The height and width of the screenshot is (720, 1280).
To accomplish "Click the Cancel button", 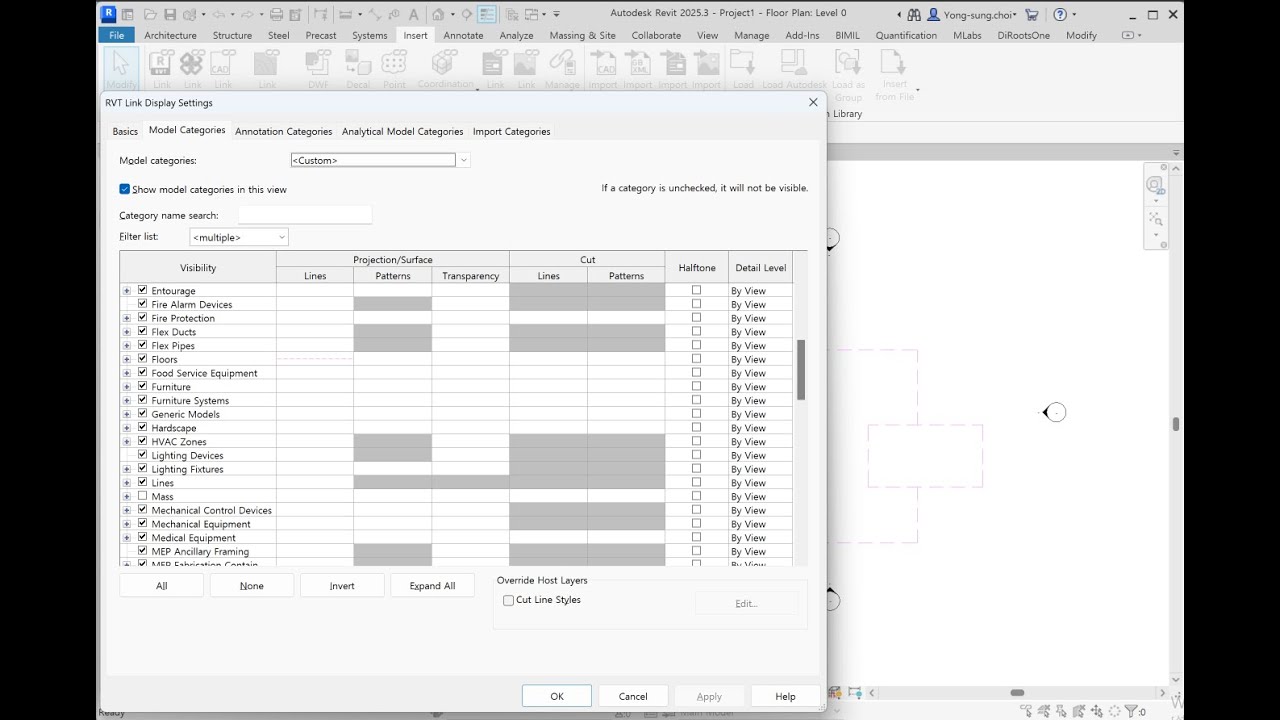I will pyautogui.click(x=633, y=696).
